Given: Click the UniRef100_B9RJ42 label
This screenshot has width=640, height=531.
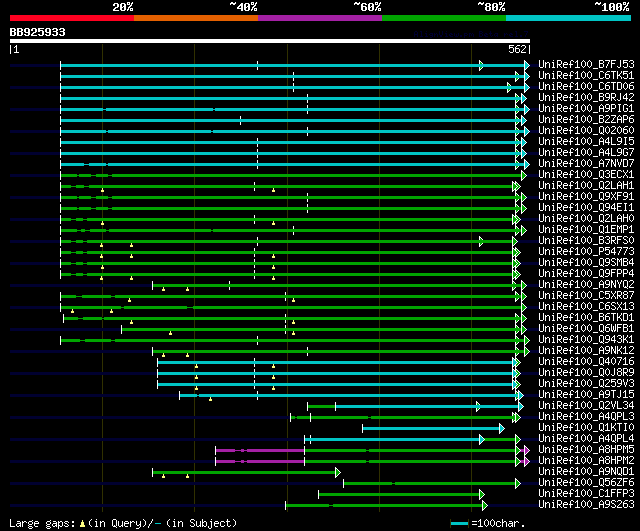Looking at the screenshot, I should 586,98.
